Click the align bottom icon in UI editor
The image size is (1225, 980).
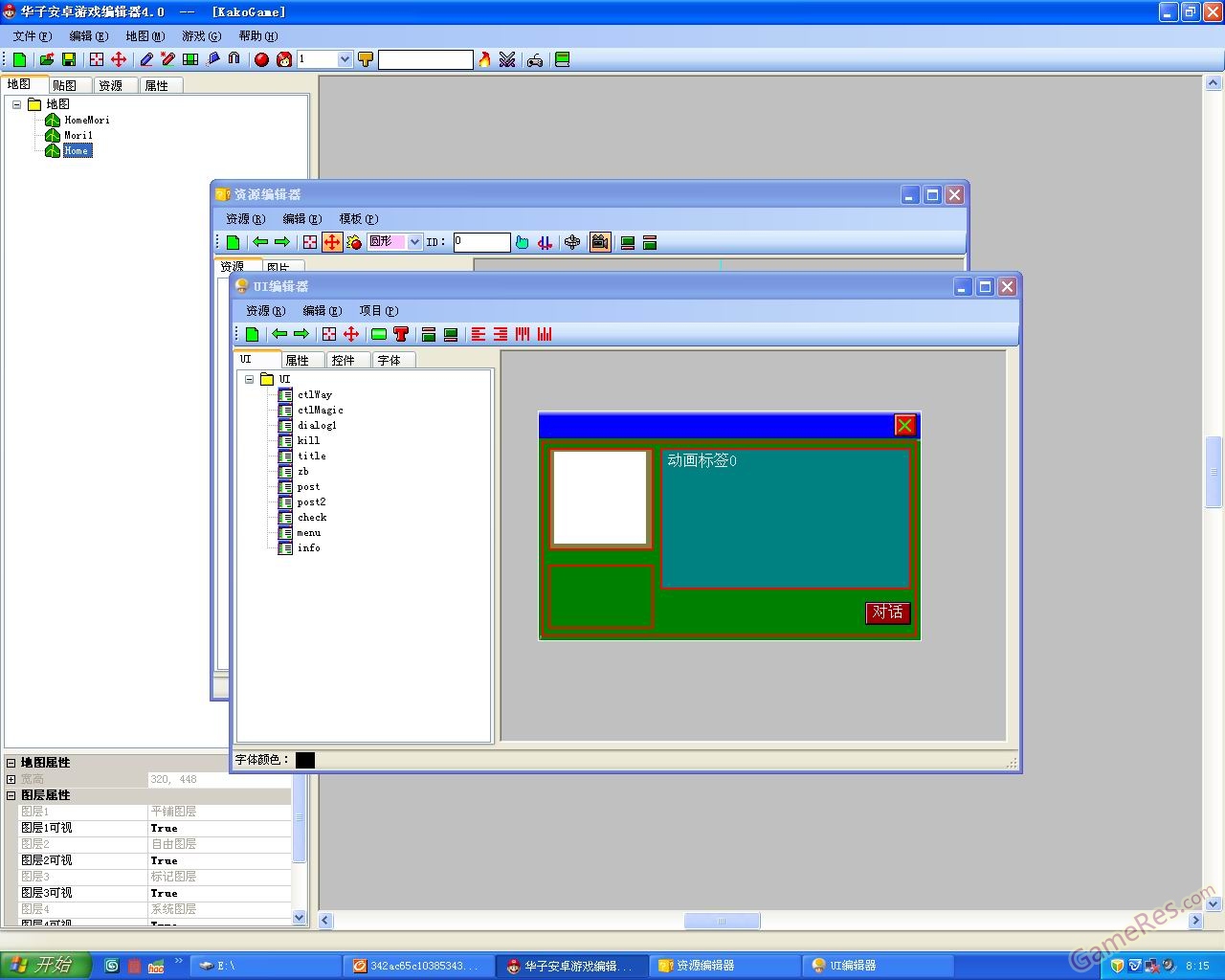(x=545, y=334)
